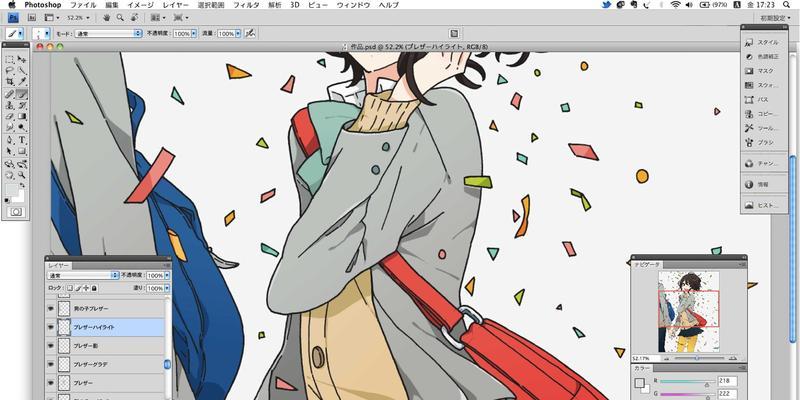The height and width of the screenshot is (400, 800).
Task: Open the ブラシ panel
Action: 762,143
